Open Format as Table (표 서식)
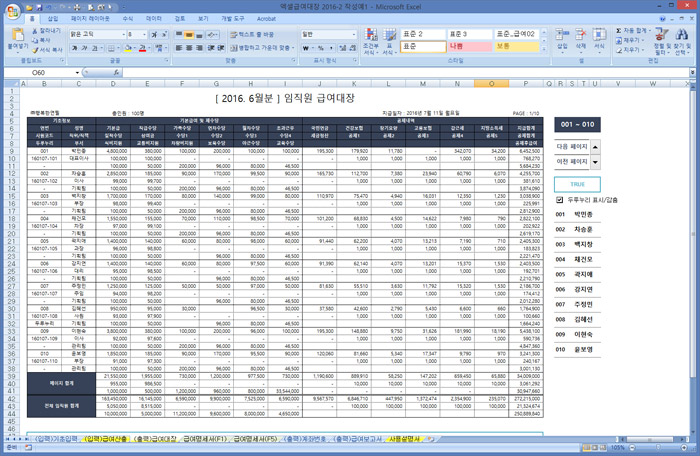Screen dimensions: 700x456 [389, 42]
